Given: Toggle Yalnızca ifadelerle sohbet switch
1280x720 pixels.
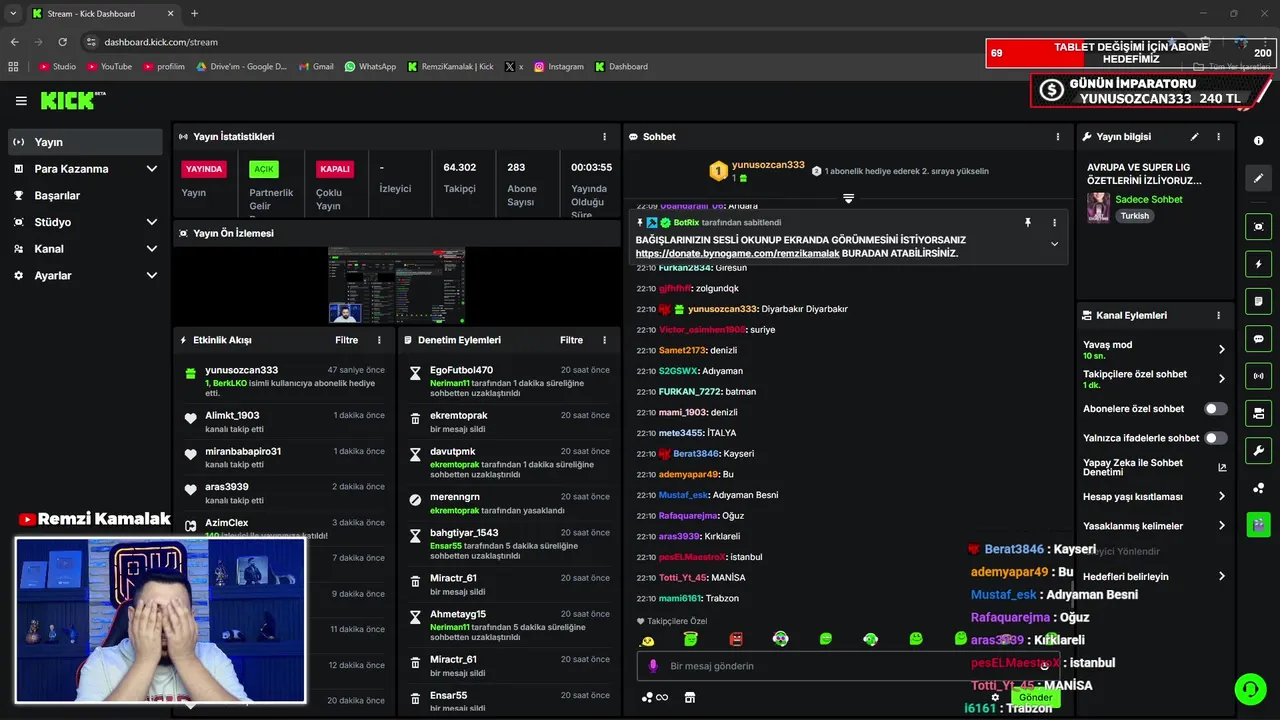Looking at the screenshot, I should 1215,438.
